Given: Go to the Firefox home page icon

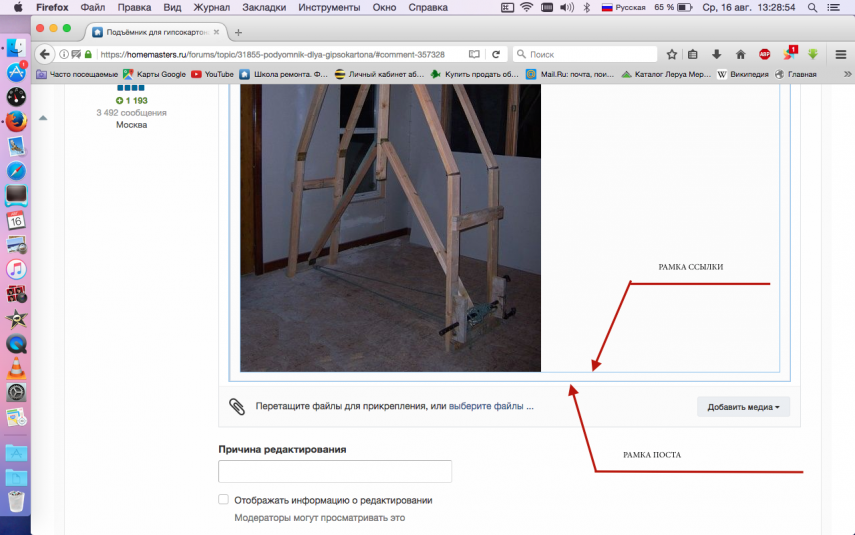Looking at the screenshot, I should pos(740,54).
